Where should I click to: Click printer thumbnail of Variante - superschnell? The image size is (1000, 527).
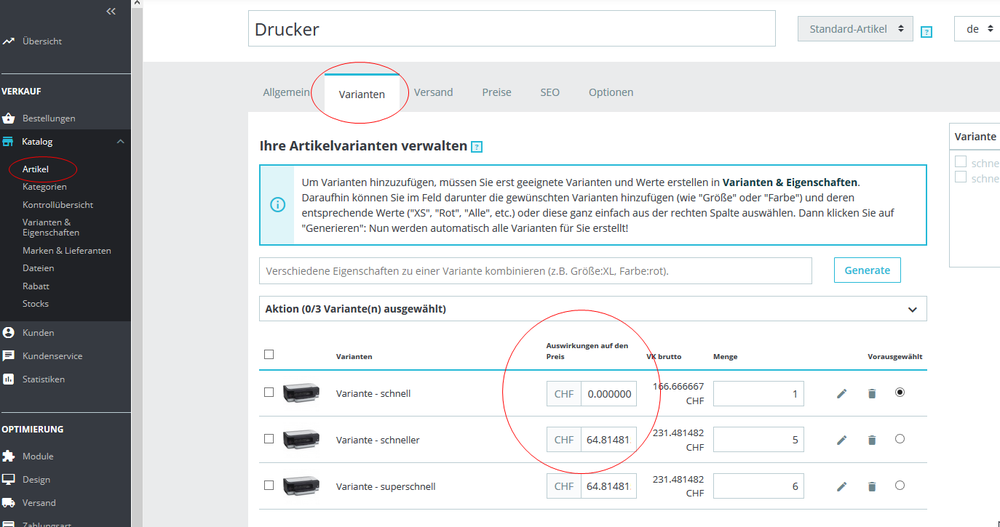pos(301,486)
